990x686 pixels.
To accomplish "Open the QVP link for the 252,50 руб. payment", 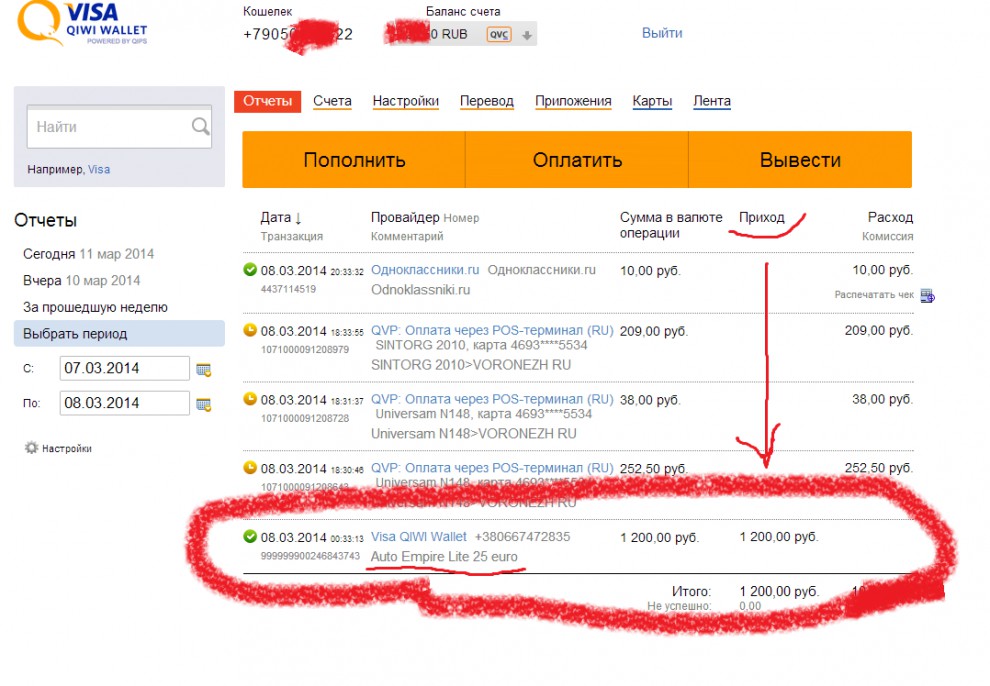I will tap(492, 468).
